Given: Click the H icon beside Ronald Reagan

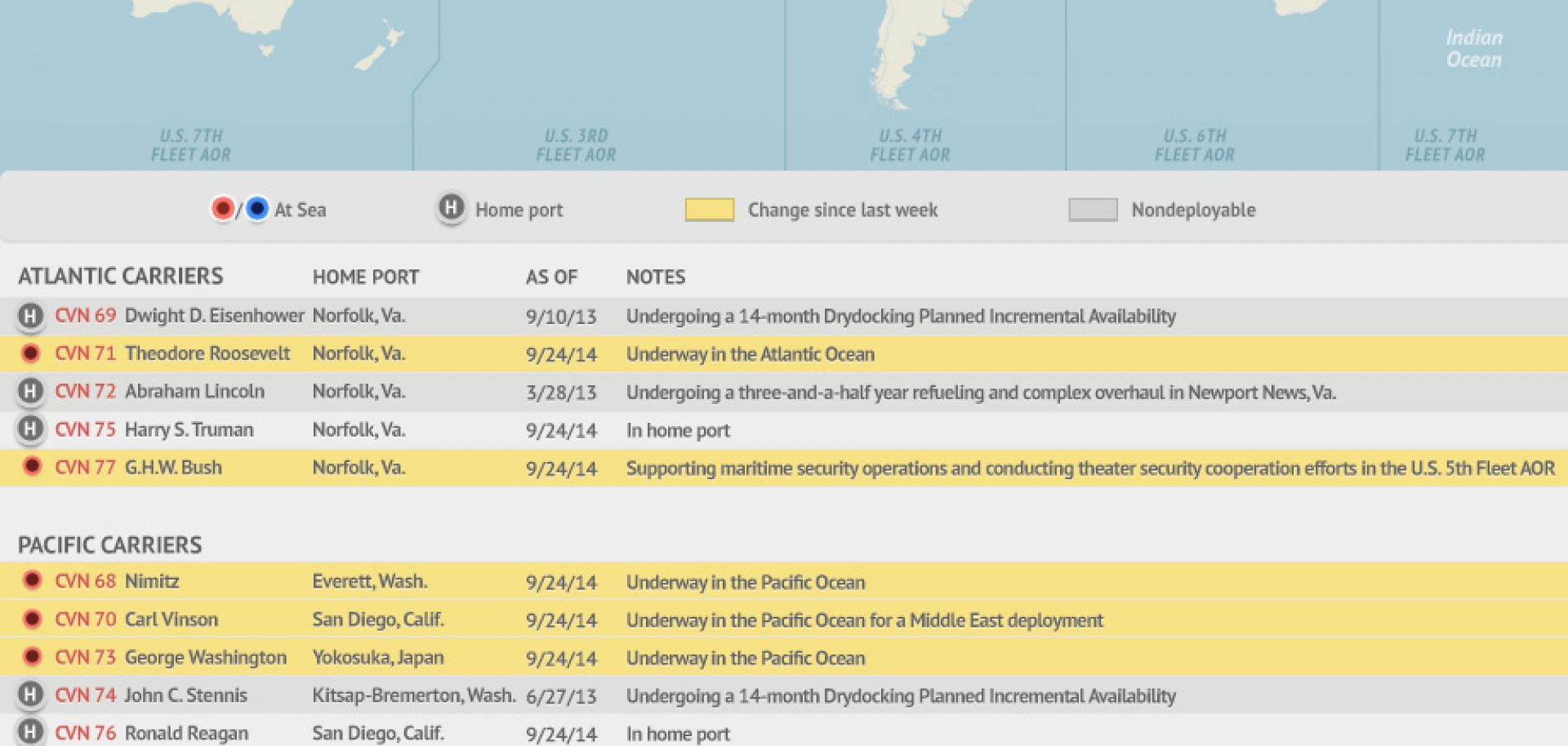Looking at the screenshot, I should click(30, 732).
